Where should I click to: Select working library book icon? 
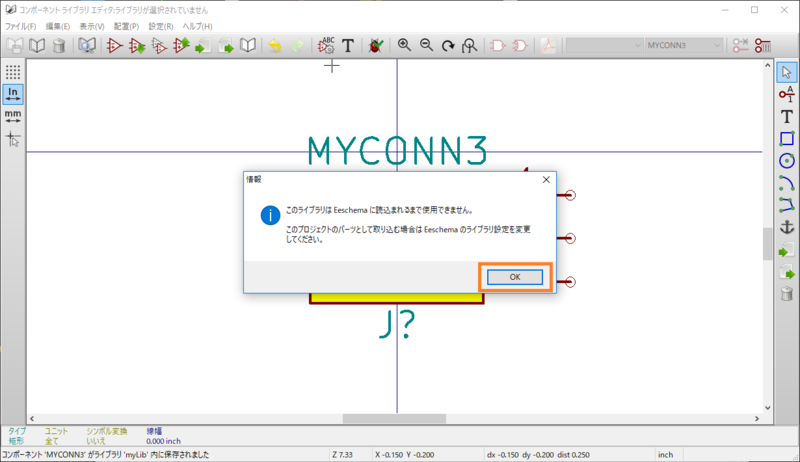pos(37,45)
